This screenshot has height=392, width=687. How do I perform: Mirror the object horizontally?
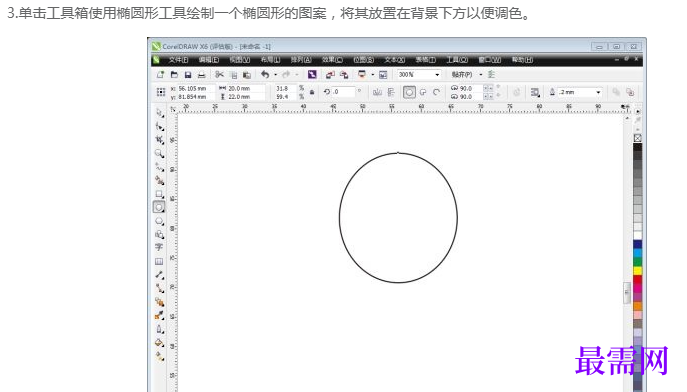coord(377,92)
